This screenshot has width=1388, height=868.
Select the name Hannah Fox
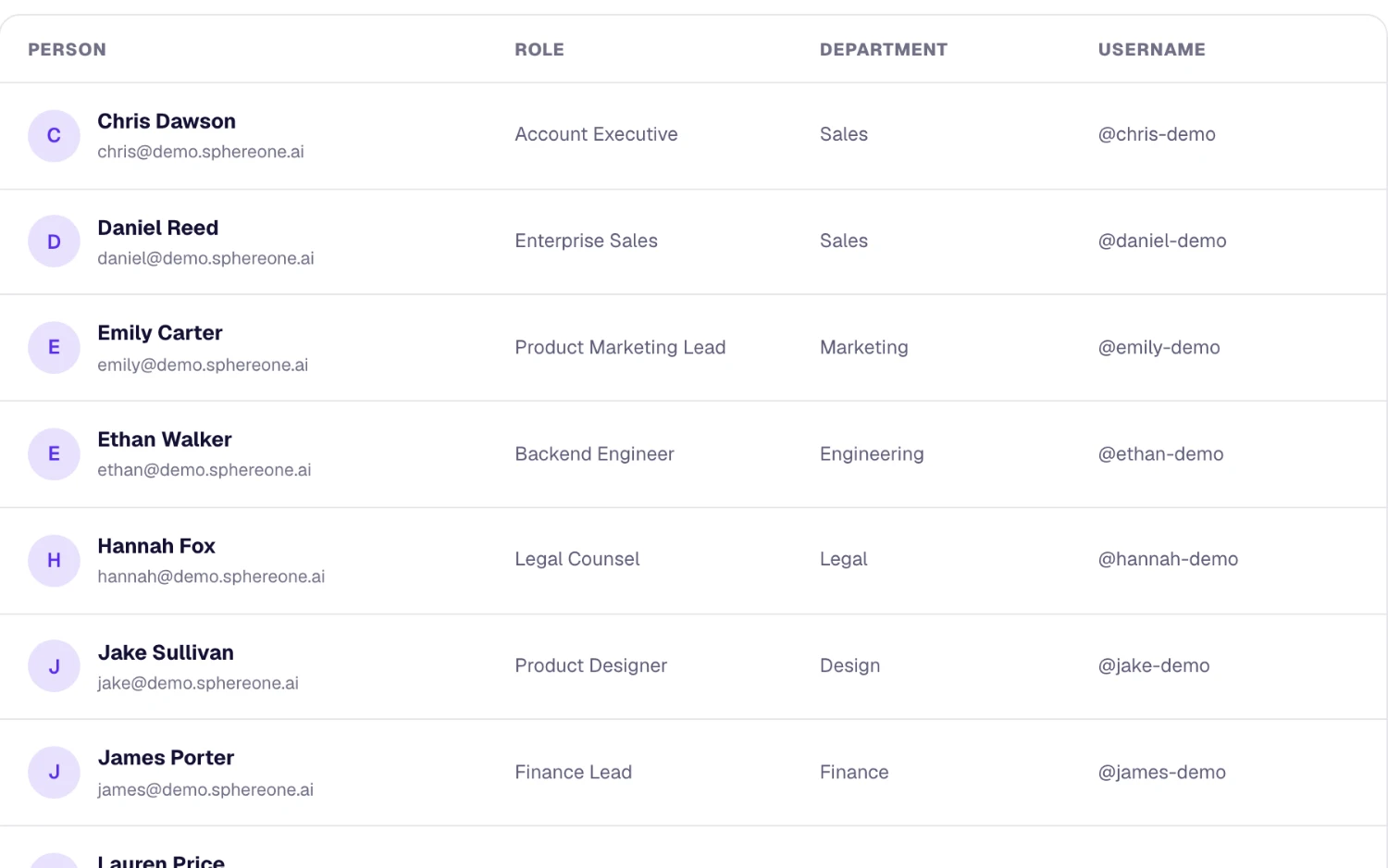pos(156,546)
